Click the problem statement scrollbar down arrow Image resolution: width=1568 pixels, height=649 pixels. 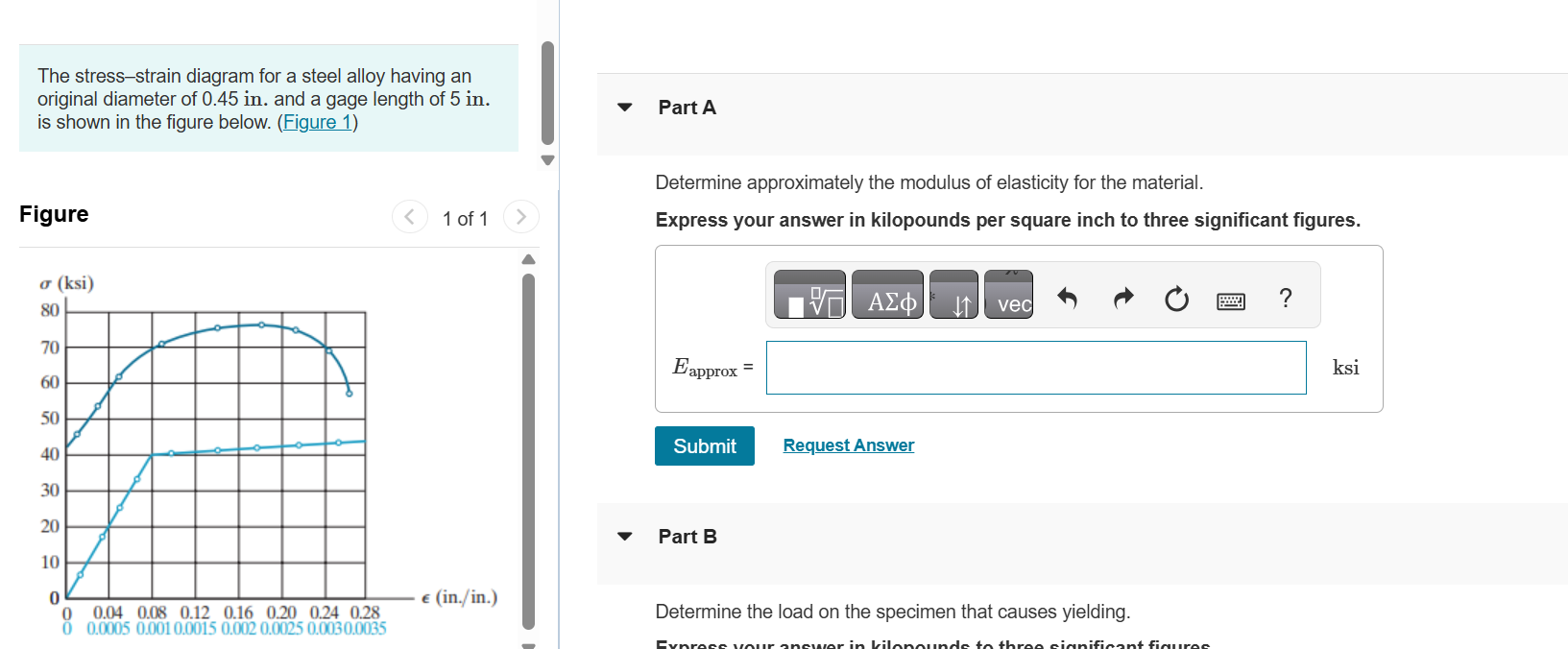[547, 160]
